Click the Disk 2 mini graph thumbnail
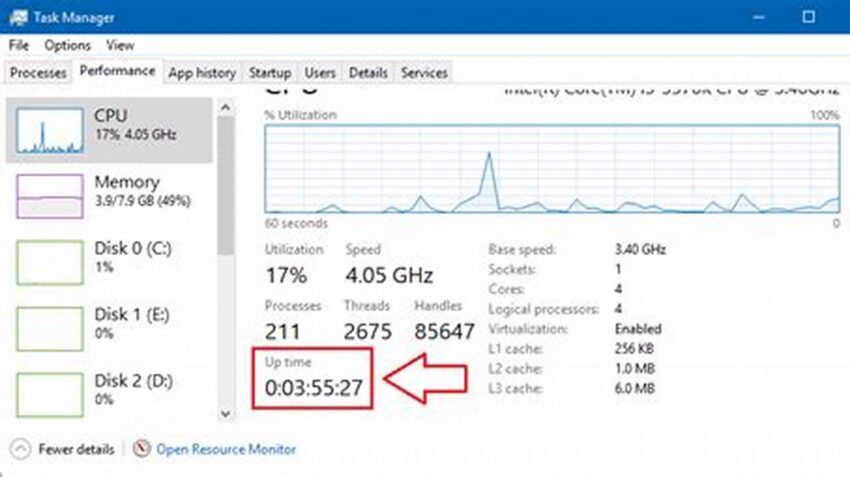The image size is (850, 477). click(x=50, y=395)
